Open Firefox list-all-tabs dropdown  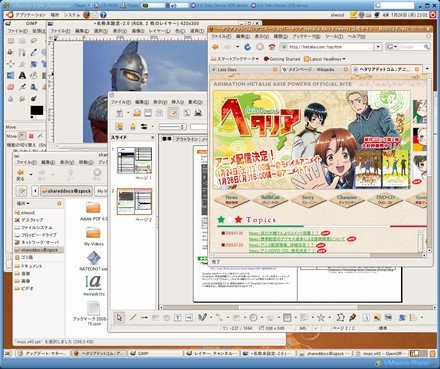pyautogui.click(x=428, y=69)
